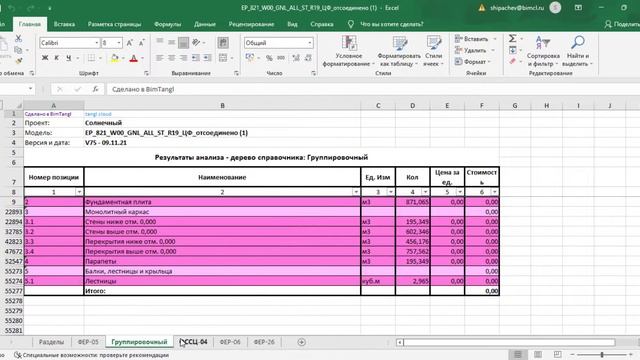Toggle underline formatting button Ч
Viewport: 640px width, 360px height.
click(69, 58)
